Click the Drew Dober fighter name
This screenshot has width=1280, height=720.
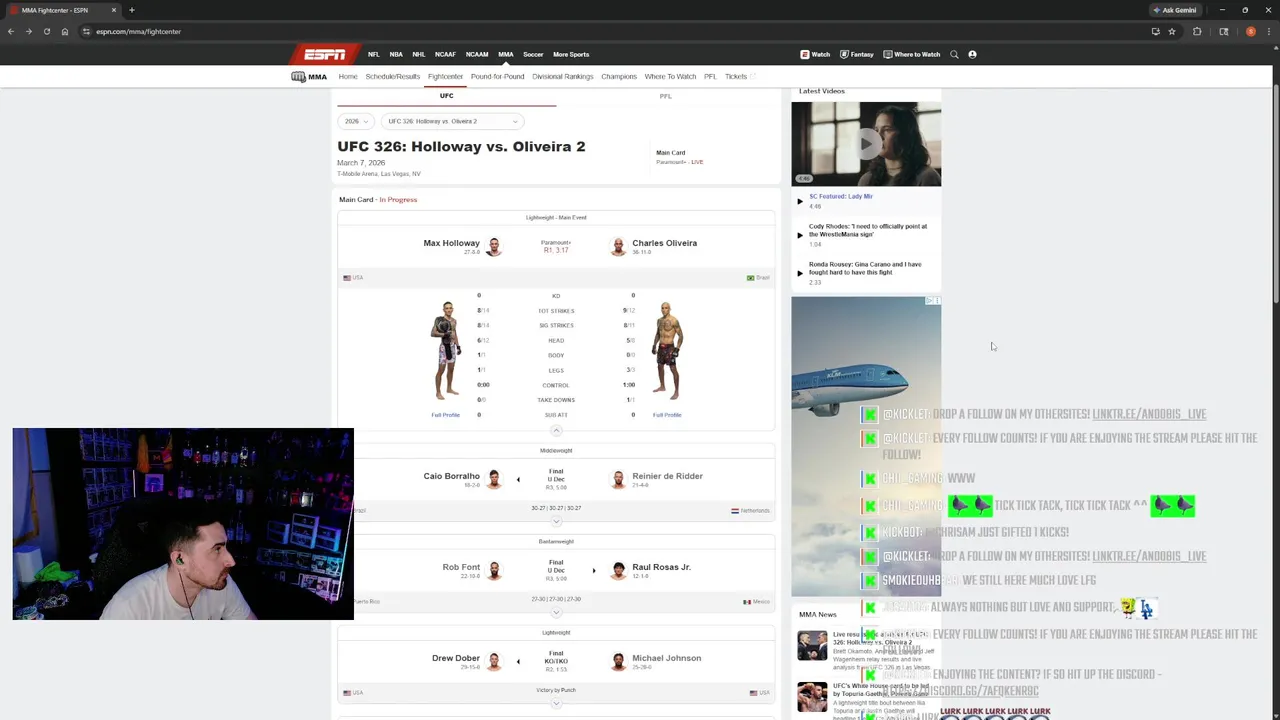point(456,658)
